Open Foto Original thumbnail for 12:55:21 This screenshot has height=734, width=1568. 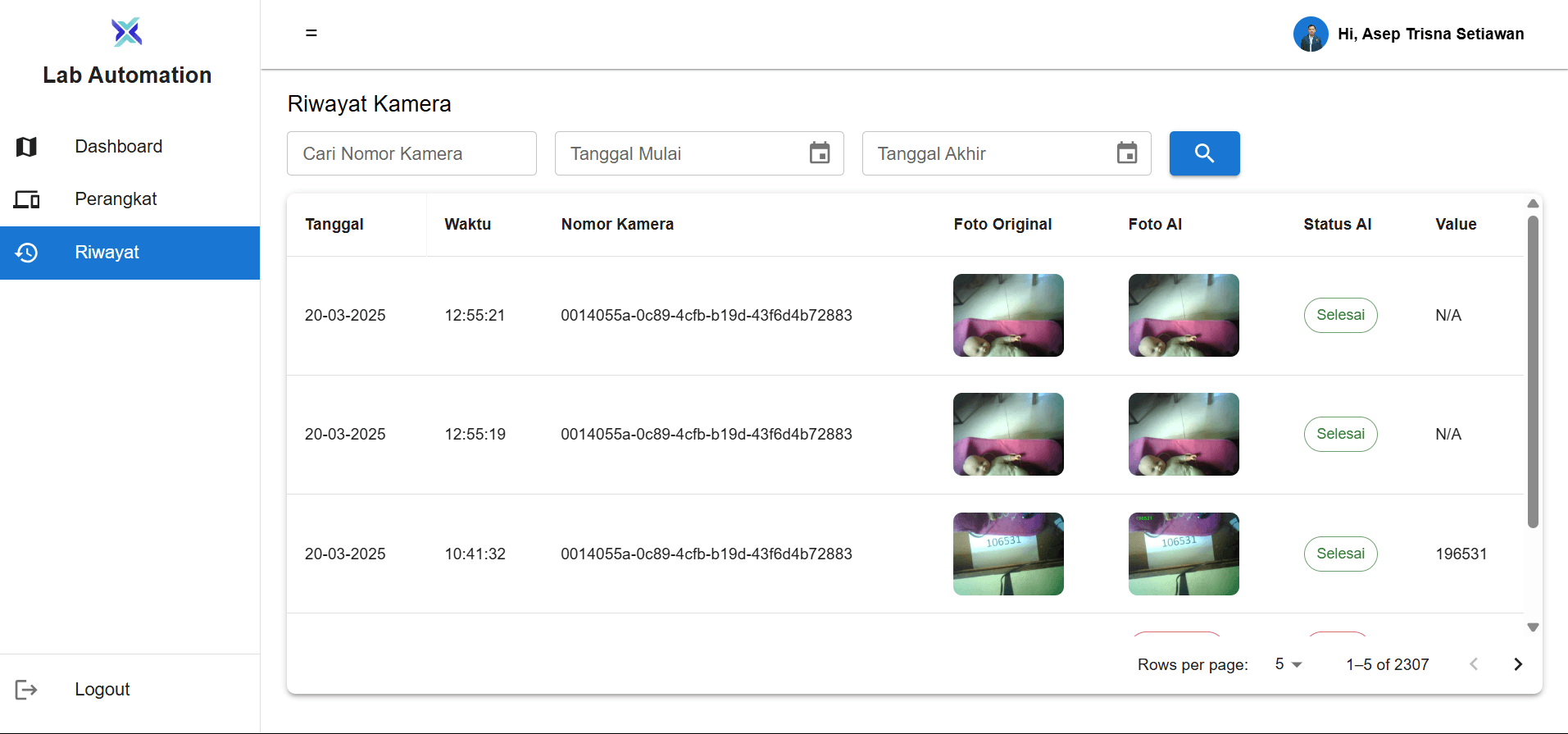click(1008, 316)
